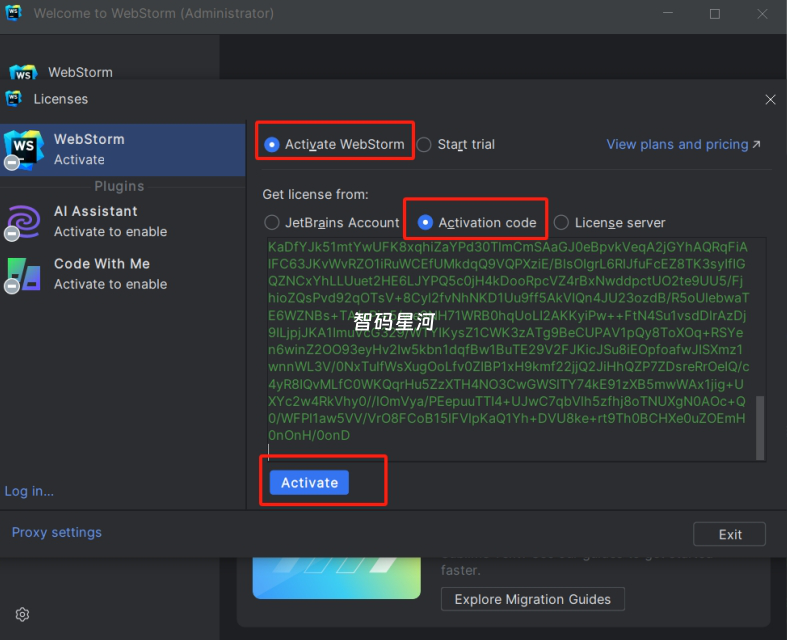
Task: Choose License server radio option
Action: (561, 222)
